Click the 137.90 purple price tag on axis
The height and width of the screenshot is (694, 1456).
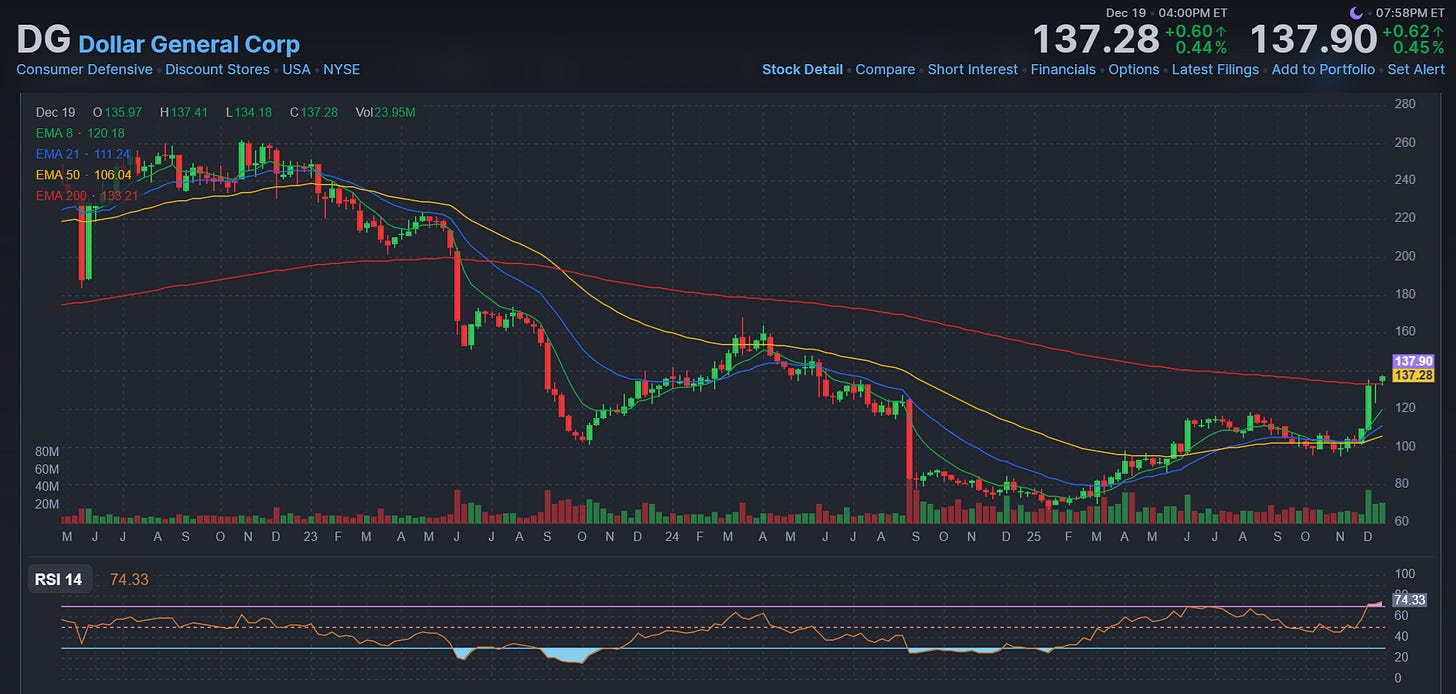[x=1413, y=361]
